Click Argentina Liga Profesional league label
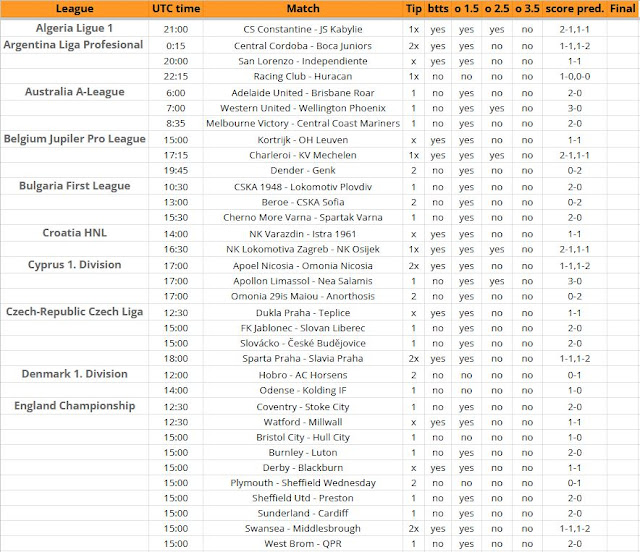Image resolution: width=640 pixels, height=552 pixels. click(73, 45)
